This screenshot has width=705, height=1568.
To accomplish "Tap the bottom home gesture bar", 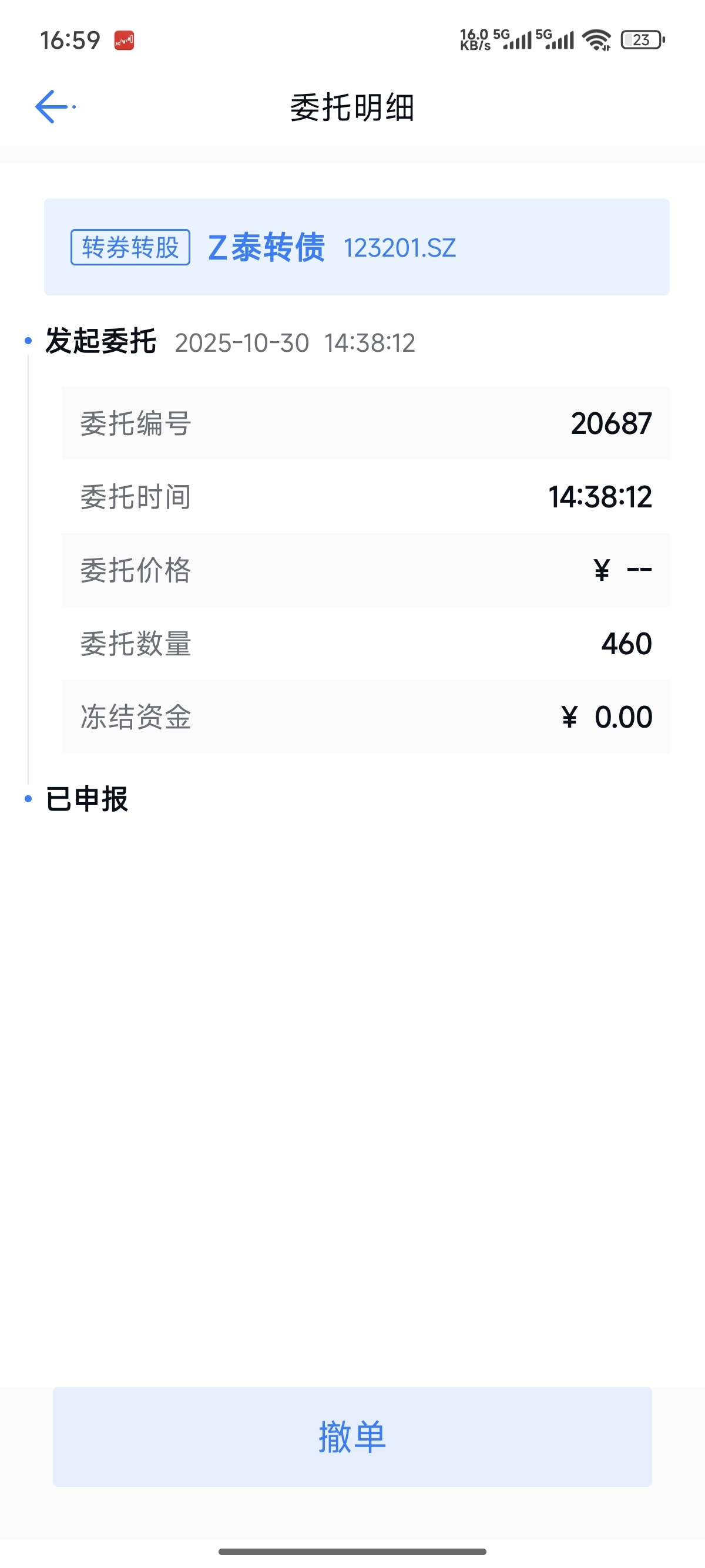I will pos(352,1552).
